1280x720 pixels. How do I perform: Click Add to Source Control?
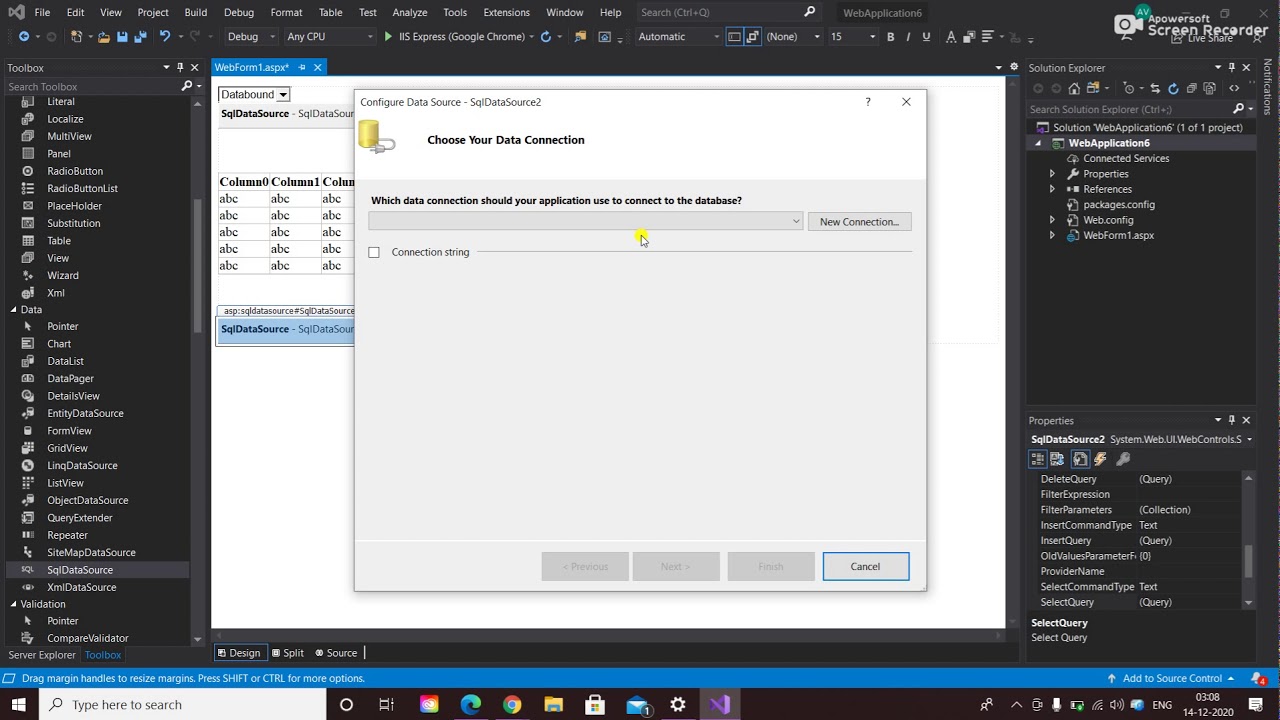pyautogui.click(x=1172, y=678)
